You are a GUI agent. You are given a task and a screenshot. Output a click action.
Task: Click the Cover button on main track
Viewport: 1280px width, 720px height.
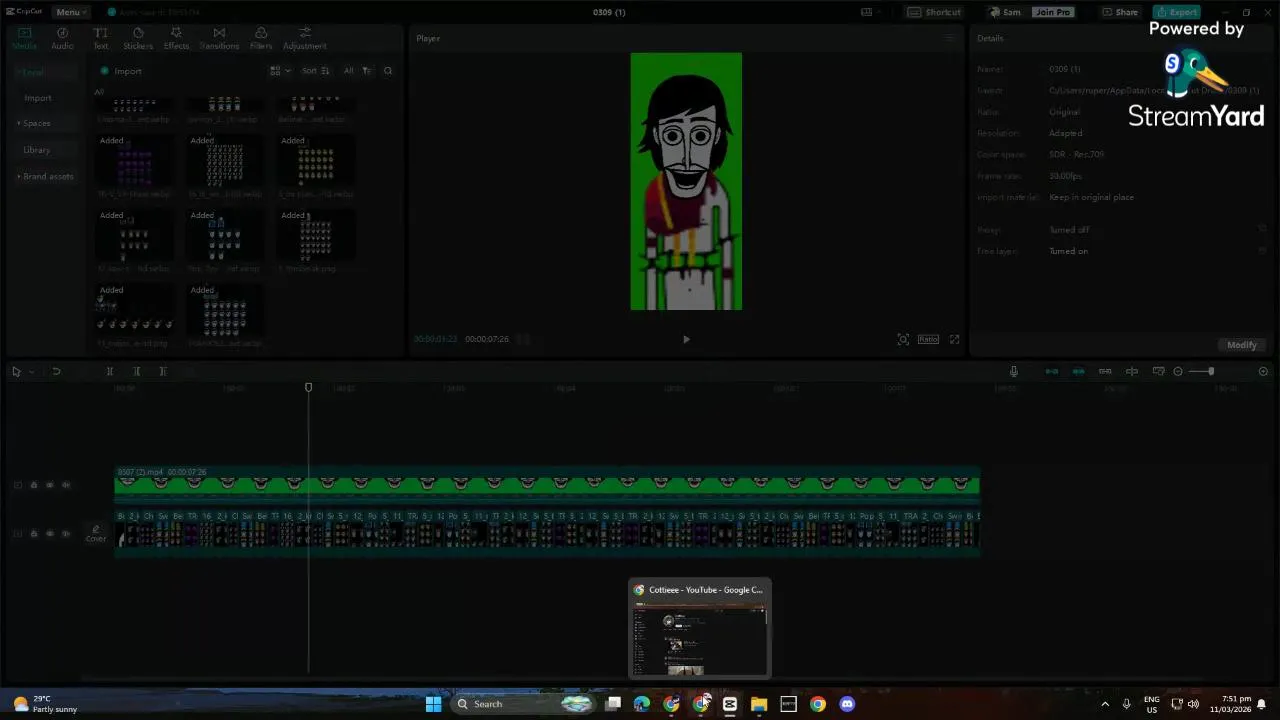[x=96, y=534]
